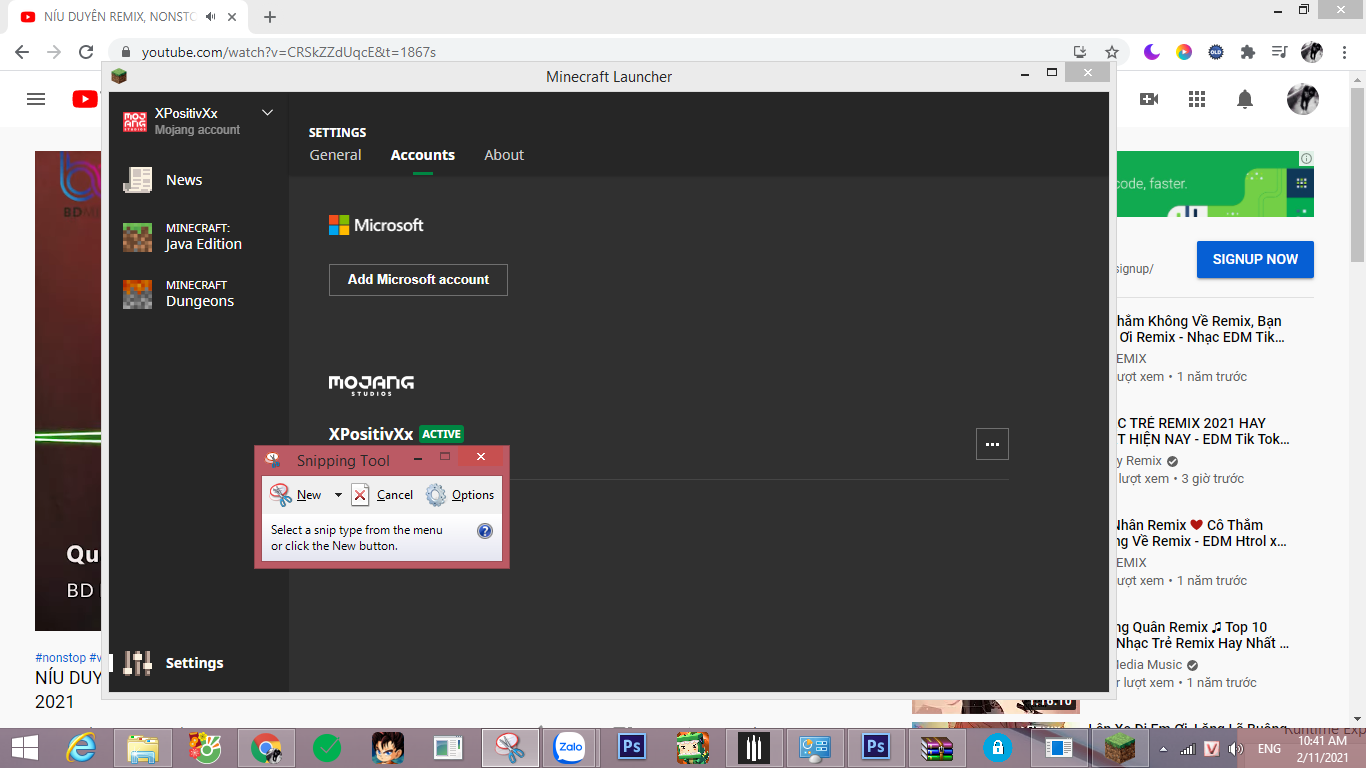Click Cancel in the Snipping Tool
The width and height of the screenshot is (1366, 768).
coord(383,495)
